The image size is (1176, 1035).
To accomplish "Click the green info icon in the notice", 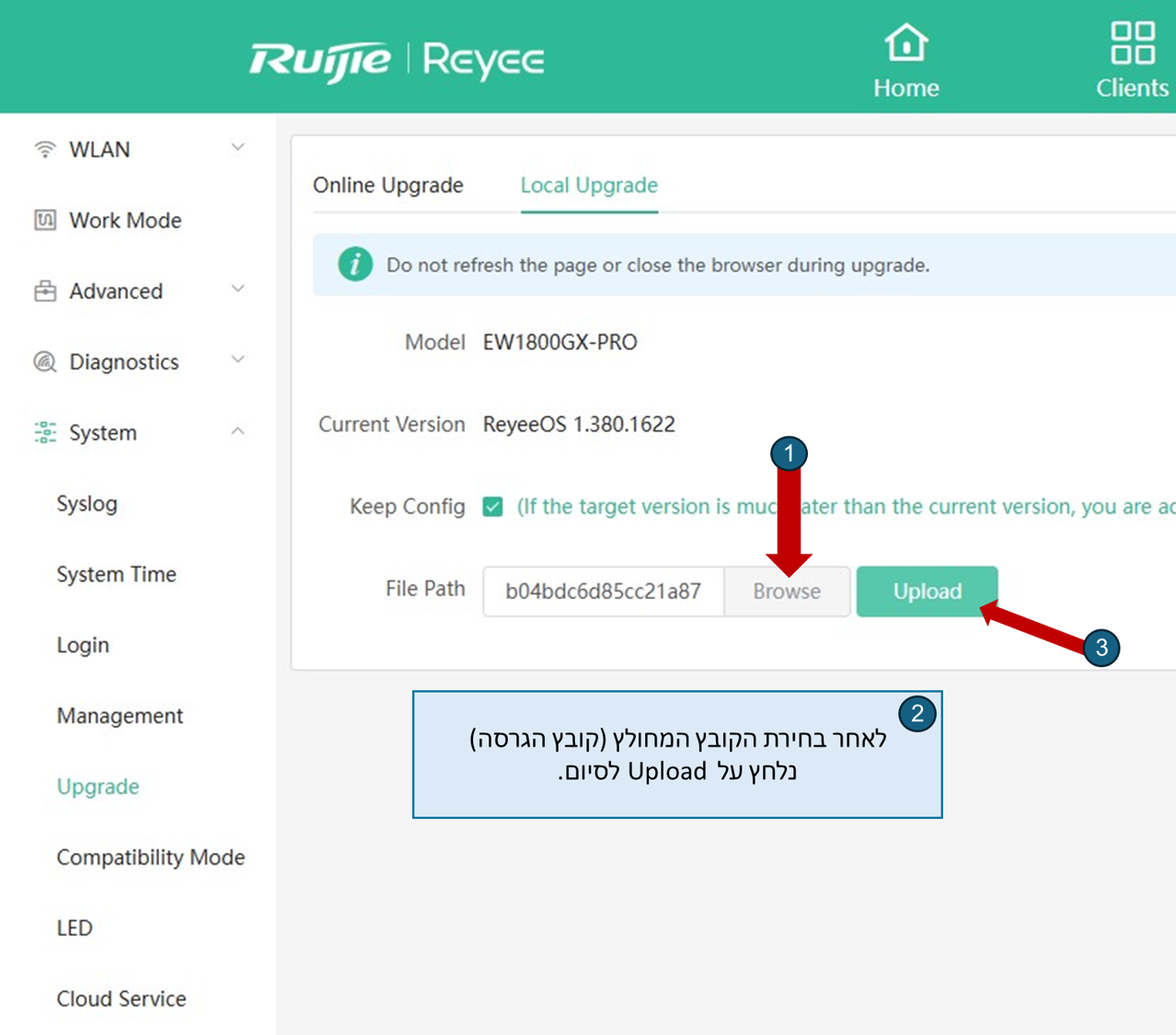I will [355, 264].
